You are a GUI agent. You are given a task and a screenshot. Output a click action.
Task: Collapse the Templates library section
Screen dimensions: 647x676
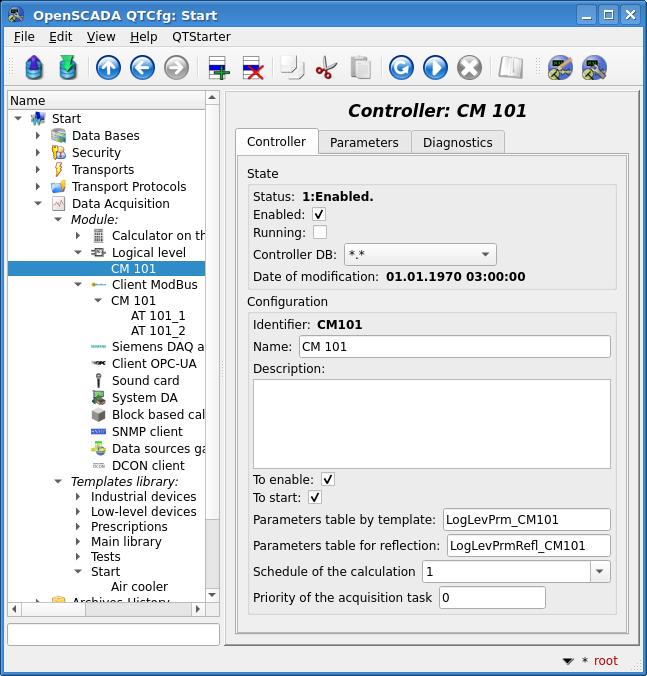tap(58, 481)
